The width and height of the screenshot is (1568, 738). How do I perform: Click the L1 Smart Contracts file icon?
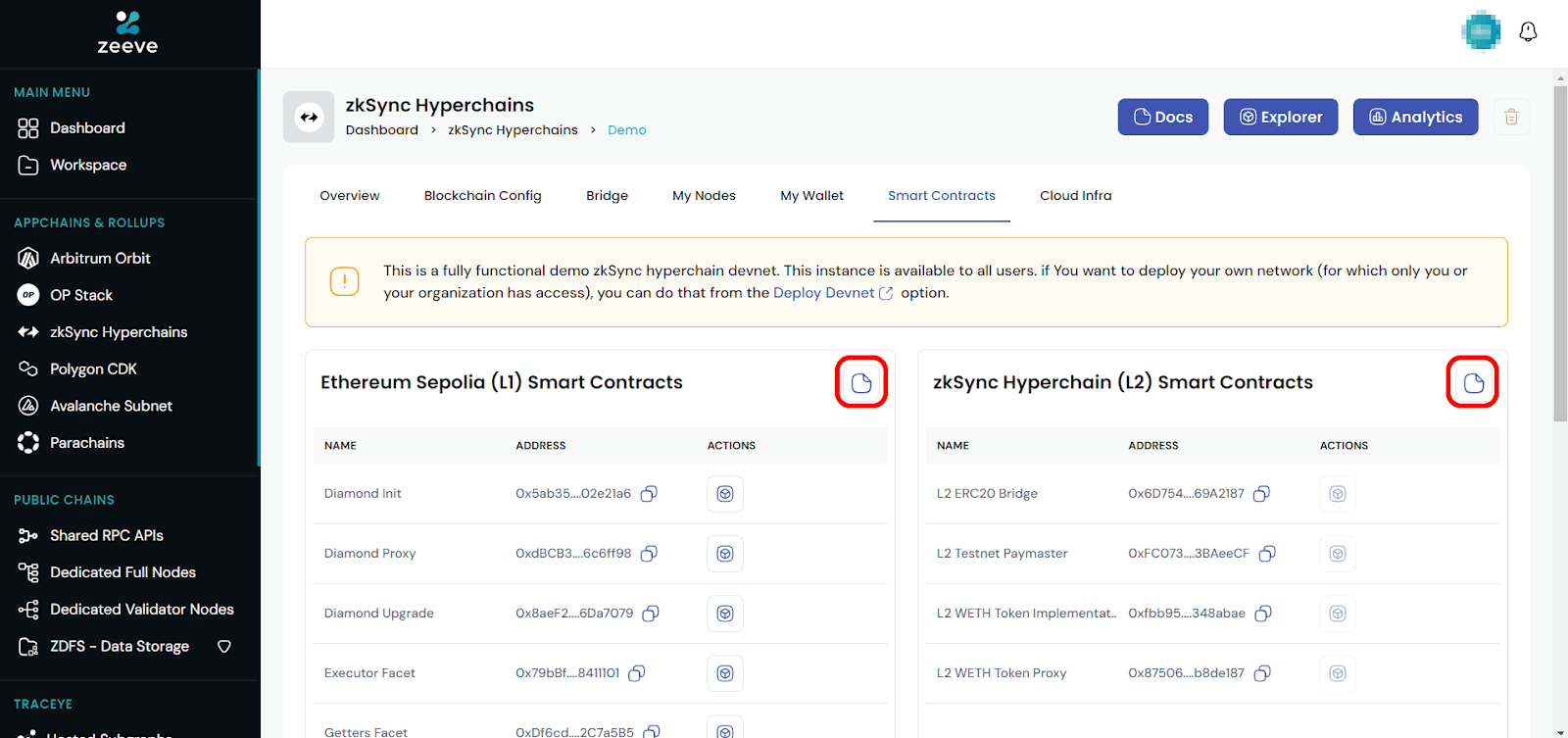(x=861, y=382)
